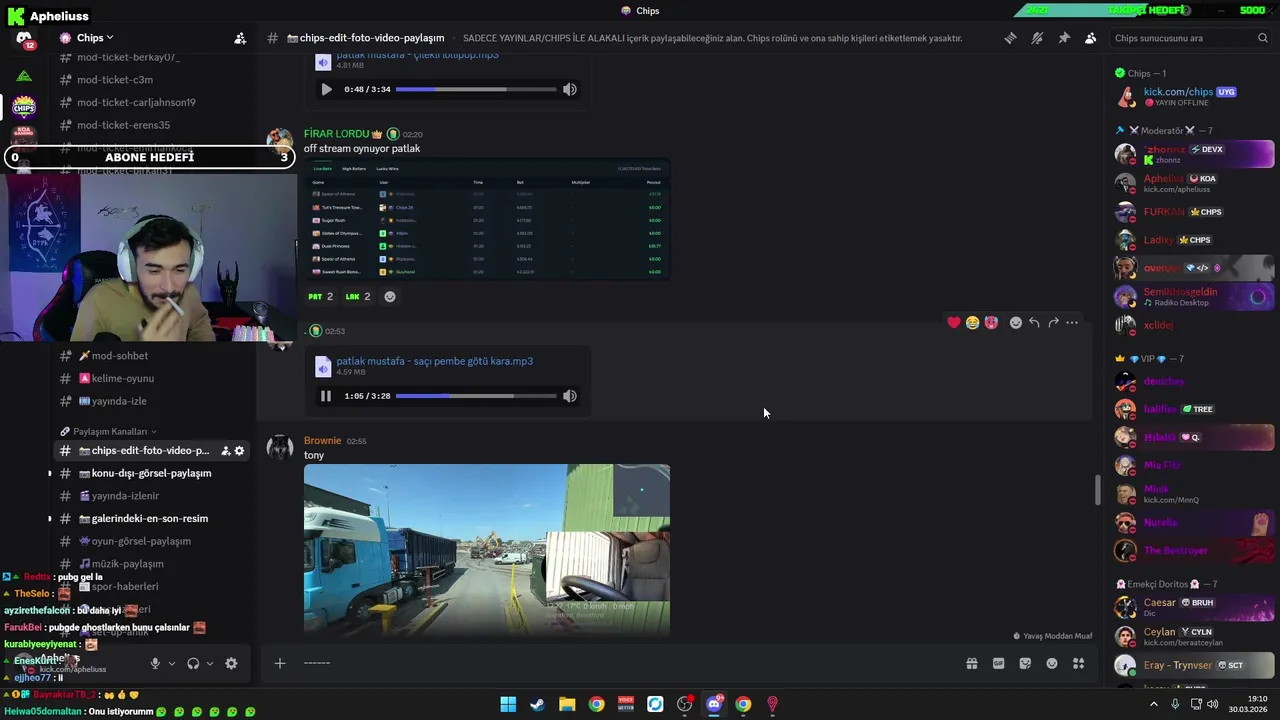Toggle microphone mute in user panel

[x=155, y=663]
